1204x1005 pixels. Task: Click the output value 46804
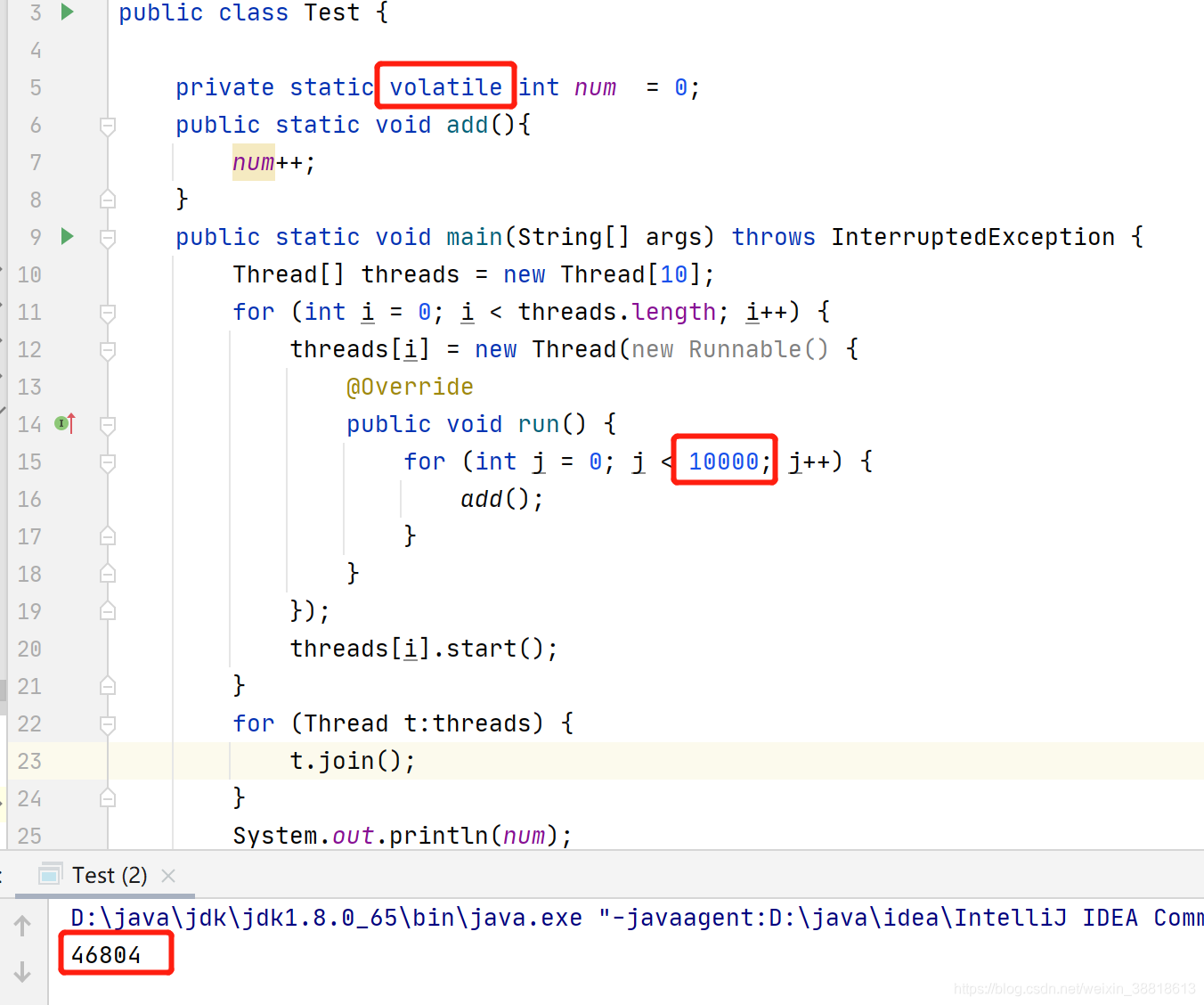[106, 955]
